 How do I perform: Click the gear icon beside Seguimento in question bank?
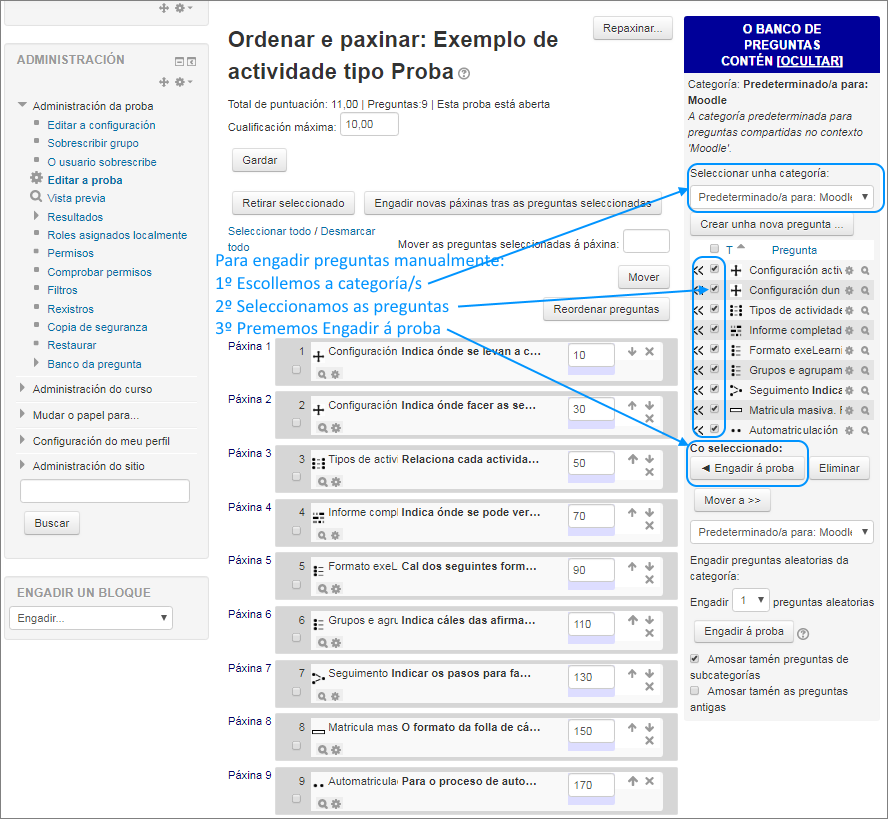(849, 388)
